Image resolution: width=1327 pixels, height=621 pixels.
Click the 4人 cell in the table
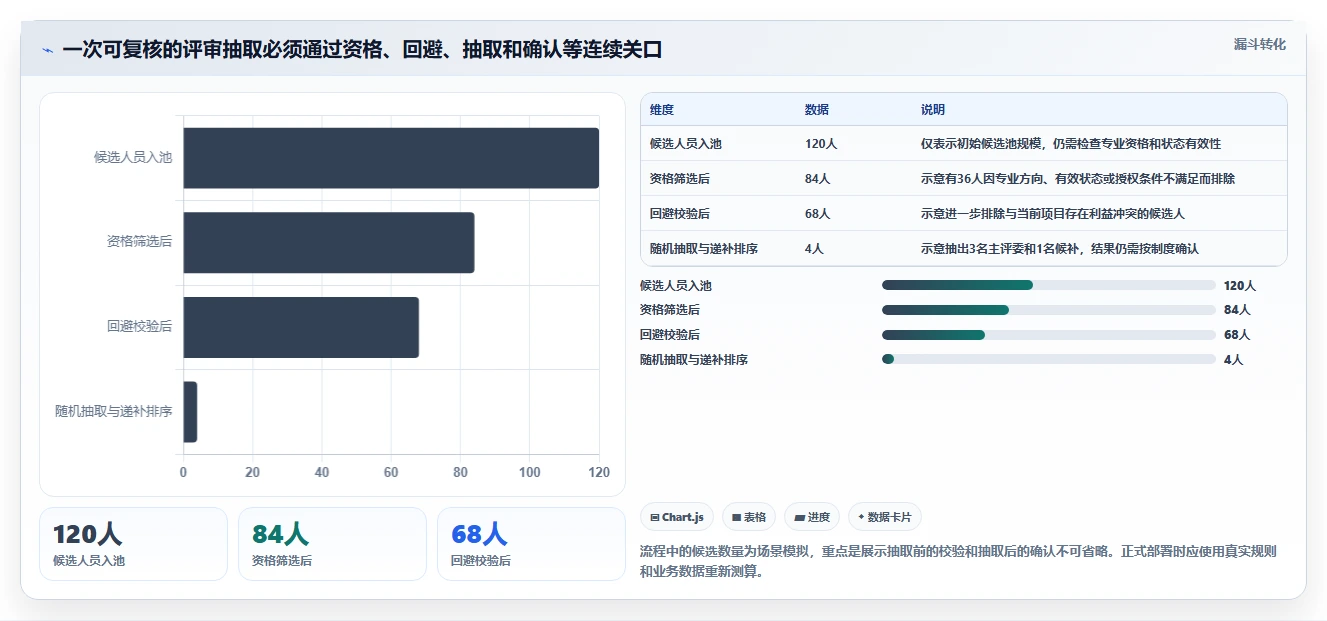815,249
